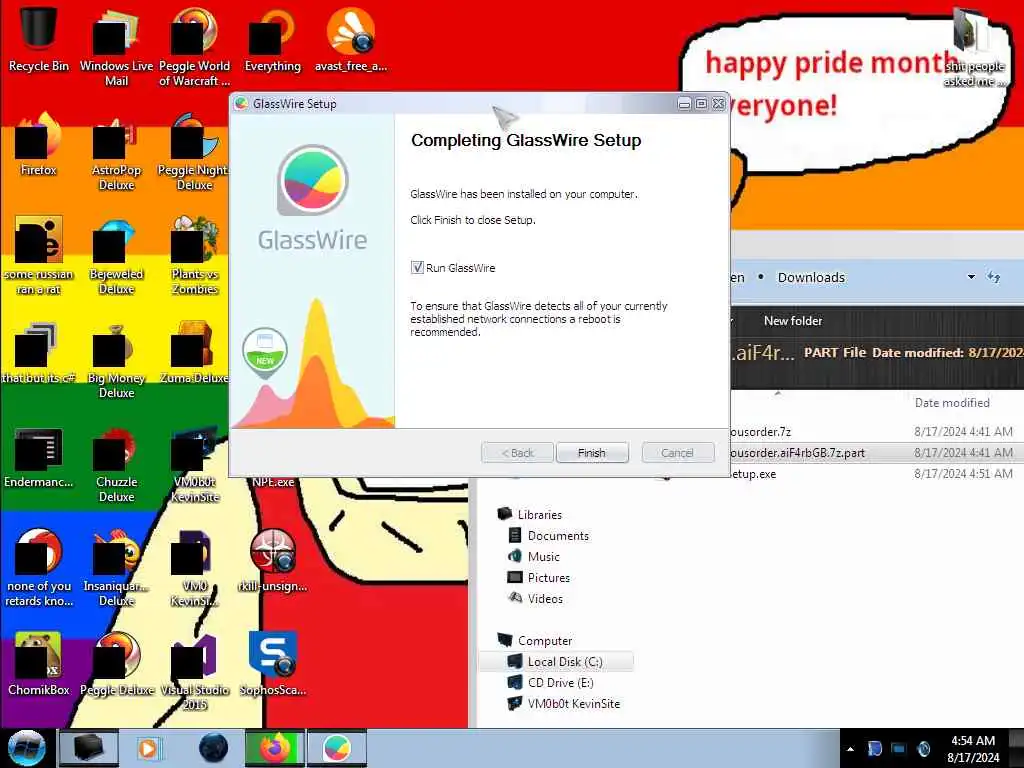Select the Windows Live Mail desktop icon
This screenshot has height=768, width=1024.
tap(116, 46)
